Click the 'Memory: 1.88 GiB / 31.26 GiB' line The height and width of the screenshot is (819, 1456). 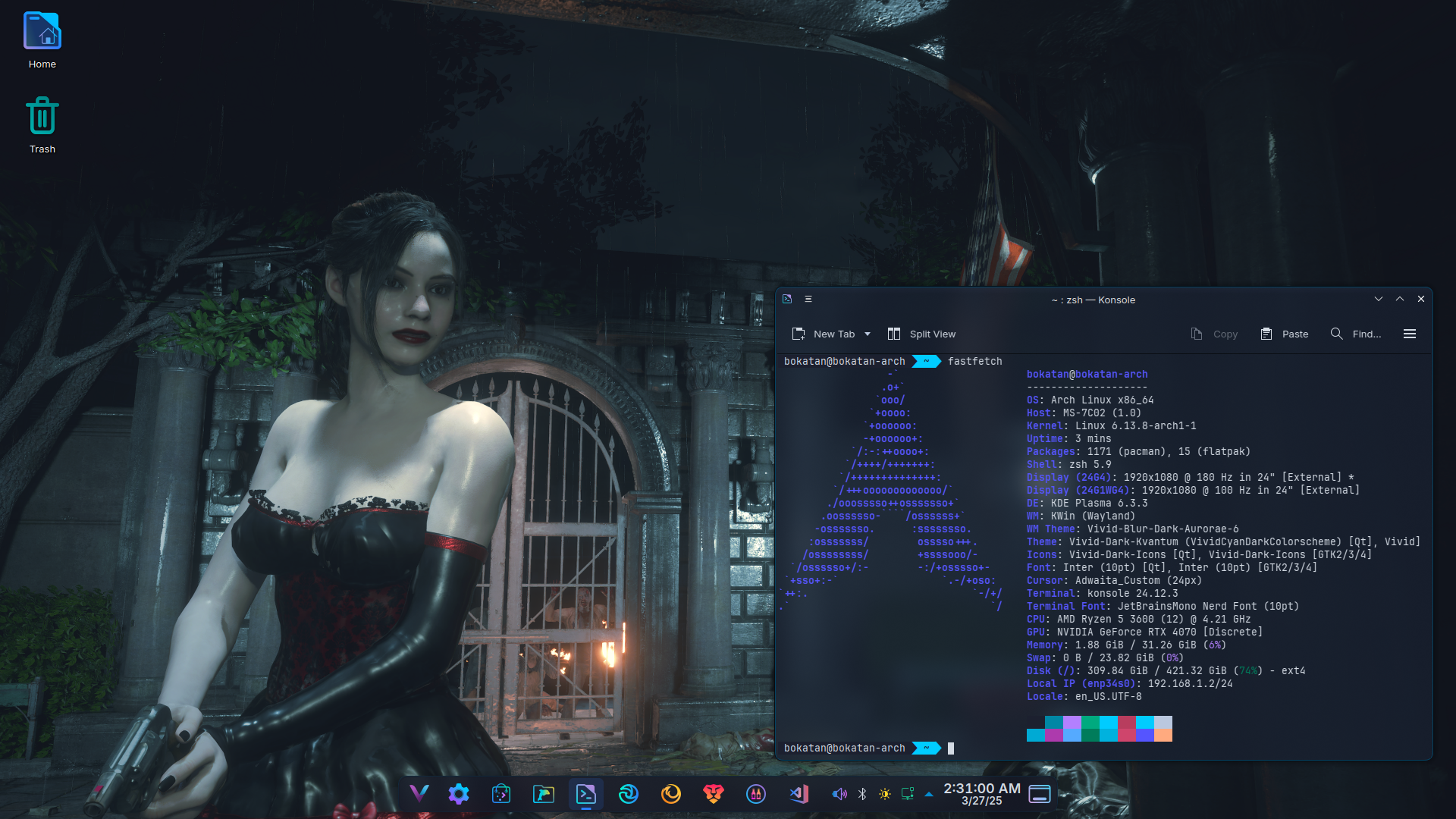point(1127,645)
